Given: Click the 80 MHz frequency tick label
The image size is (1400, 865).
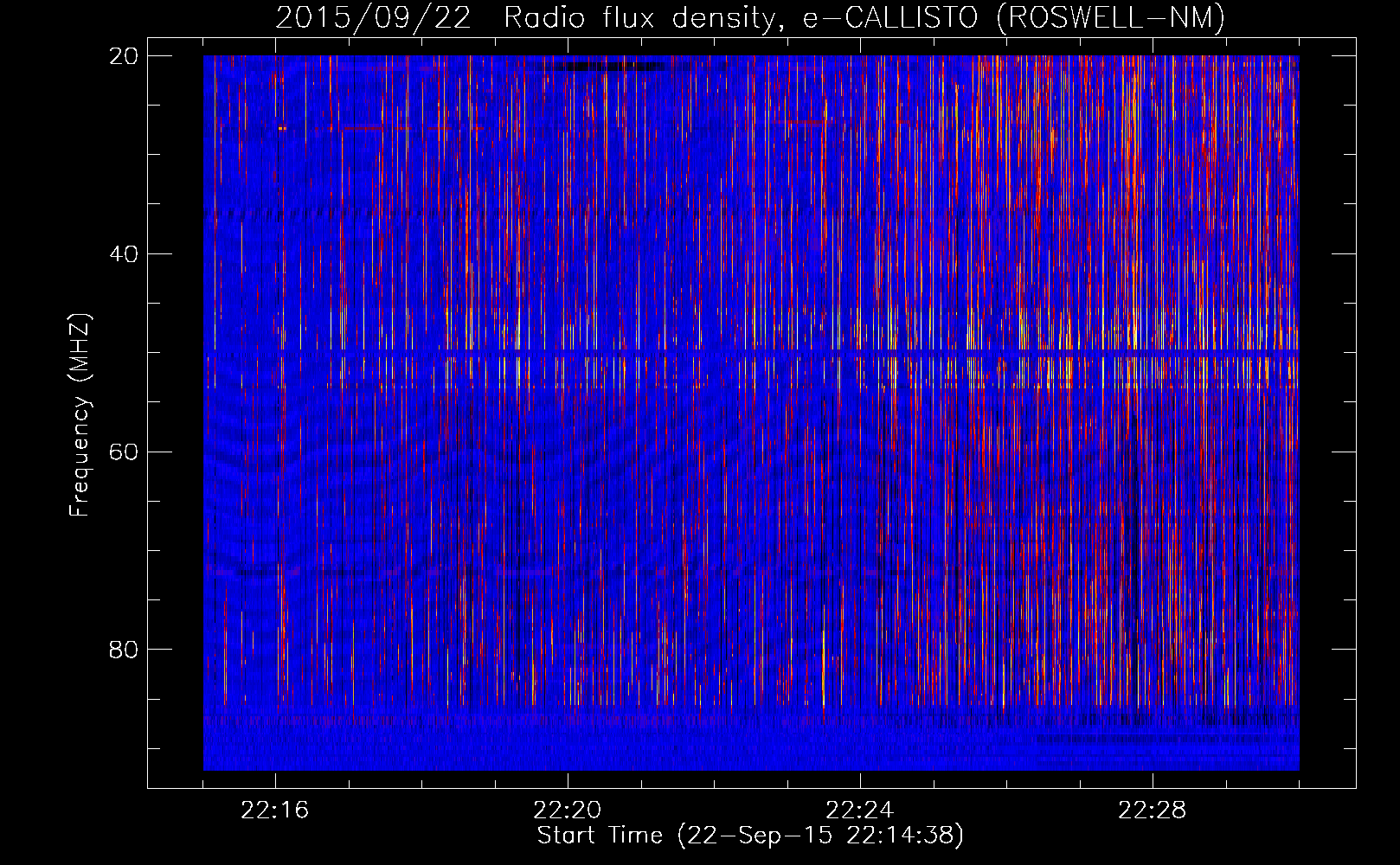Looking at the screenshot, I should [x=124, y=650].
